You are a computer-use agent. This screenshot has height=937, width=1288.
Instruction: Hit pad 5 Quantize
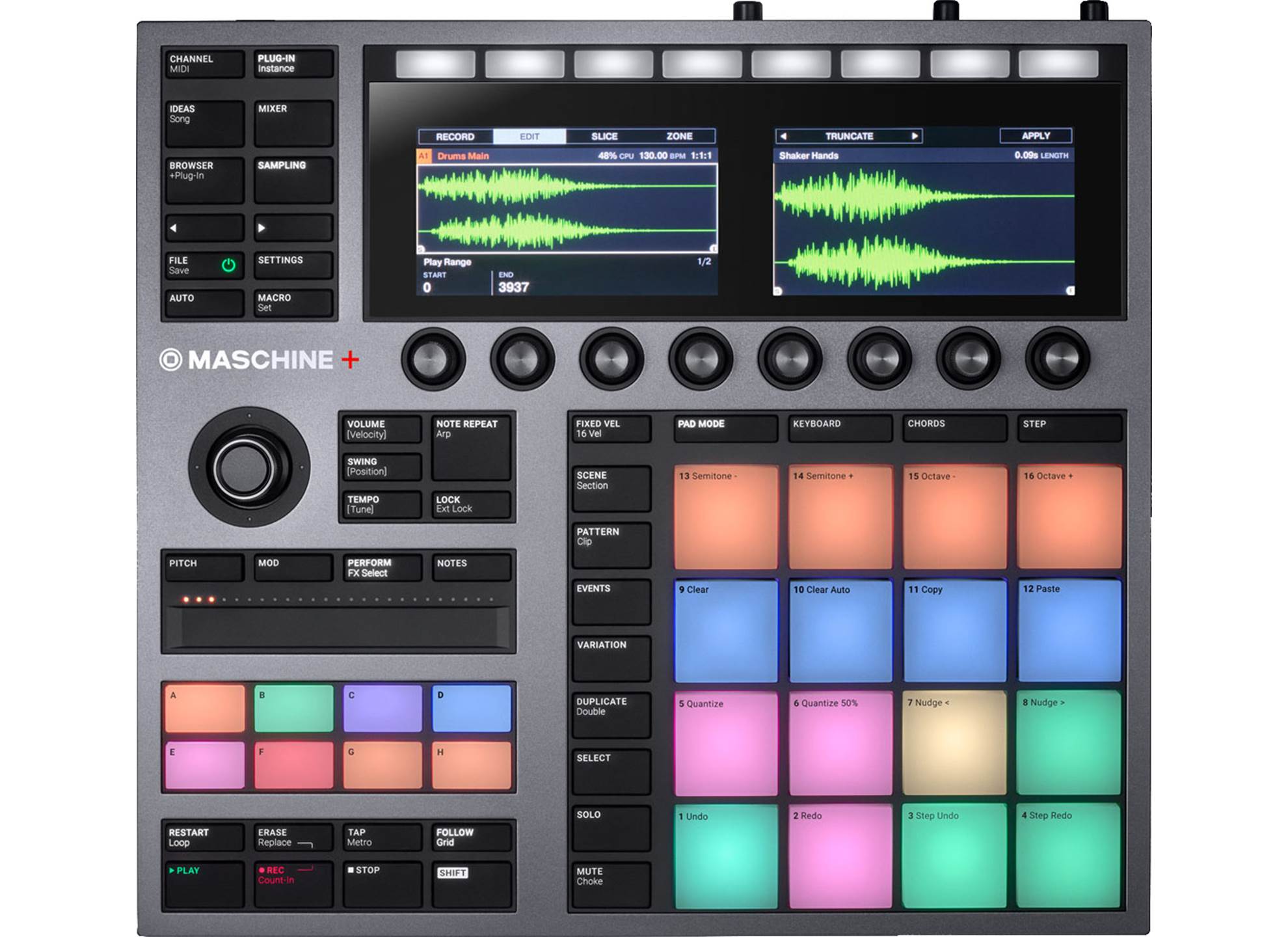click(726, 744)
